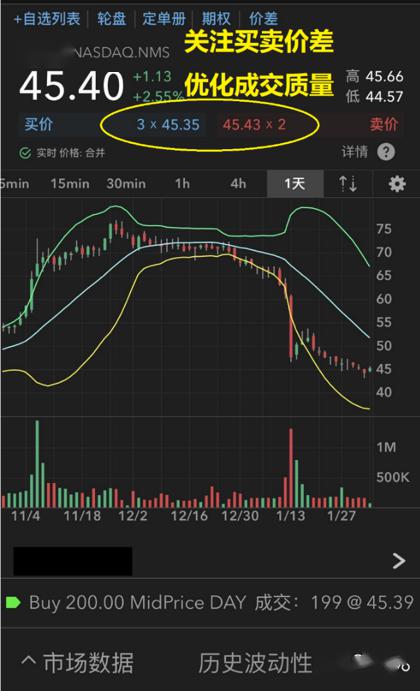Tap the 卖价 ask button
Viewport: 420px width, 691px height.
click(384, 124)
